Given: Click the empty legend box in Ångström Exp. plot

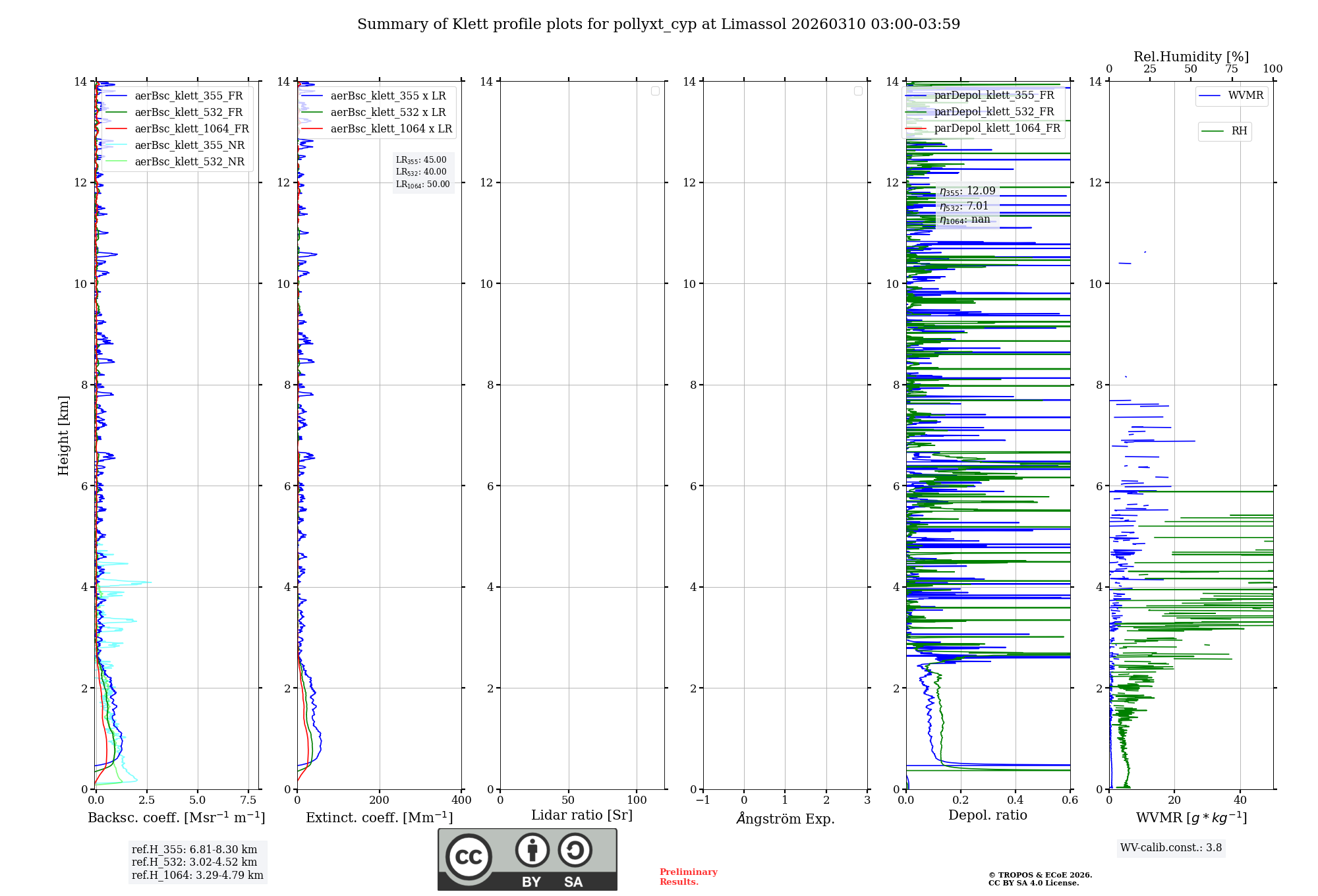Looking at the screenshot, I should point(858,91).
